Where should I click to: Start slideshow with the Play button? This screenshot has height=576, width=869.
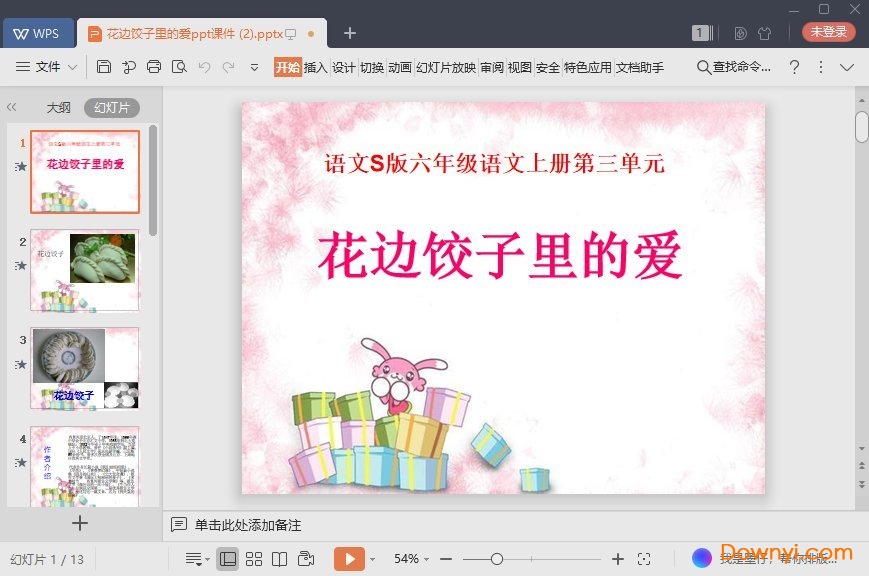[348, 559]
